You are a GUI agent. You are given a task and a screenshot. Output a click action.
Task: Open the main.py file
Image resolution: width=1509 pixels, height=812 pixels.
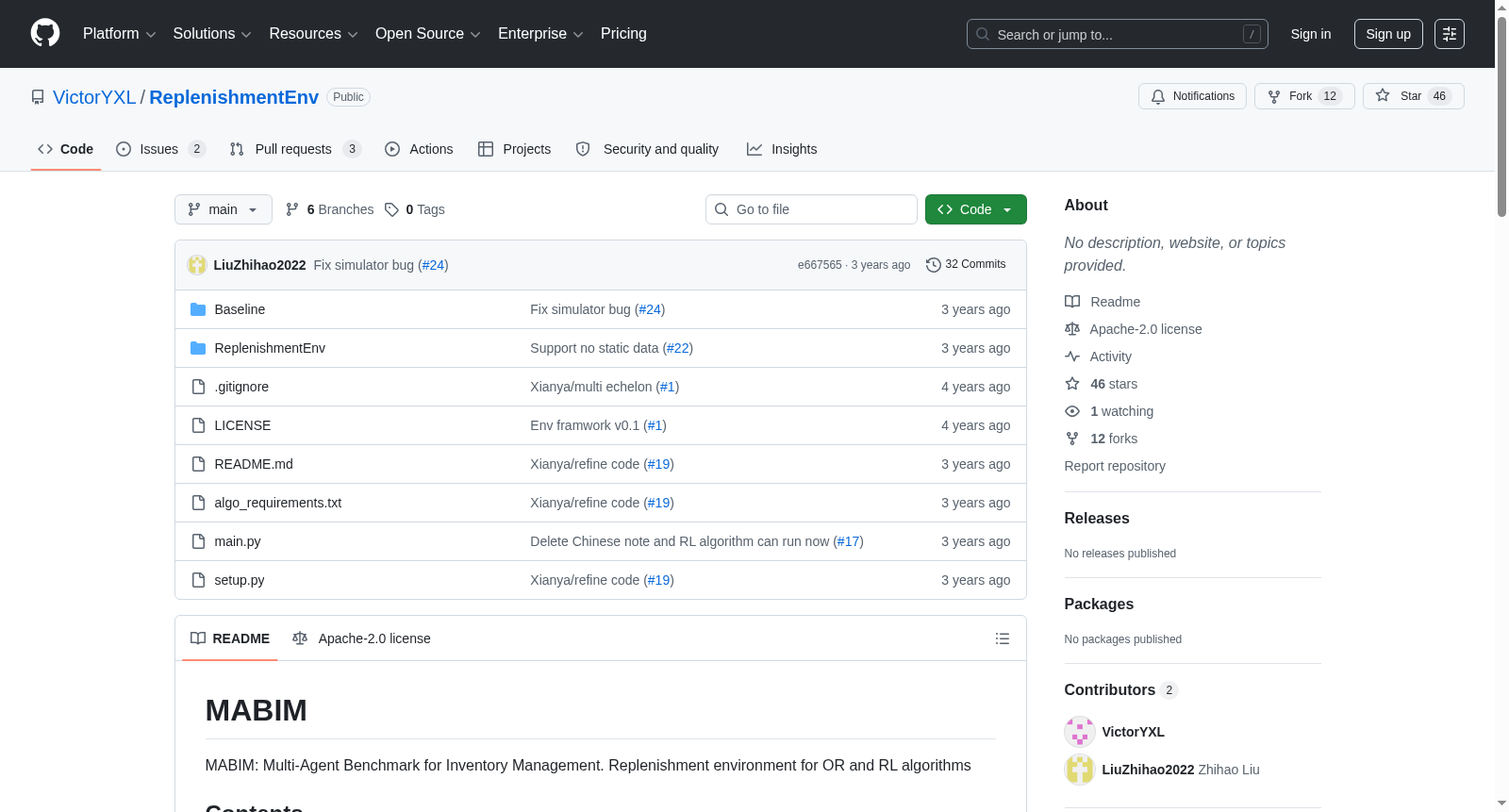coord(238,541)
